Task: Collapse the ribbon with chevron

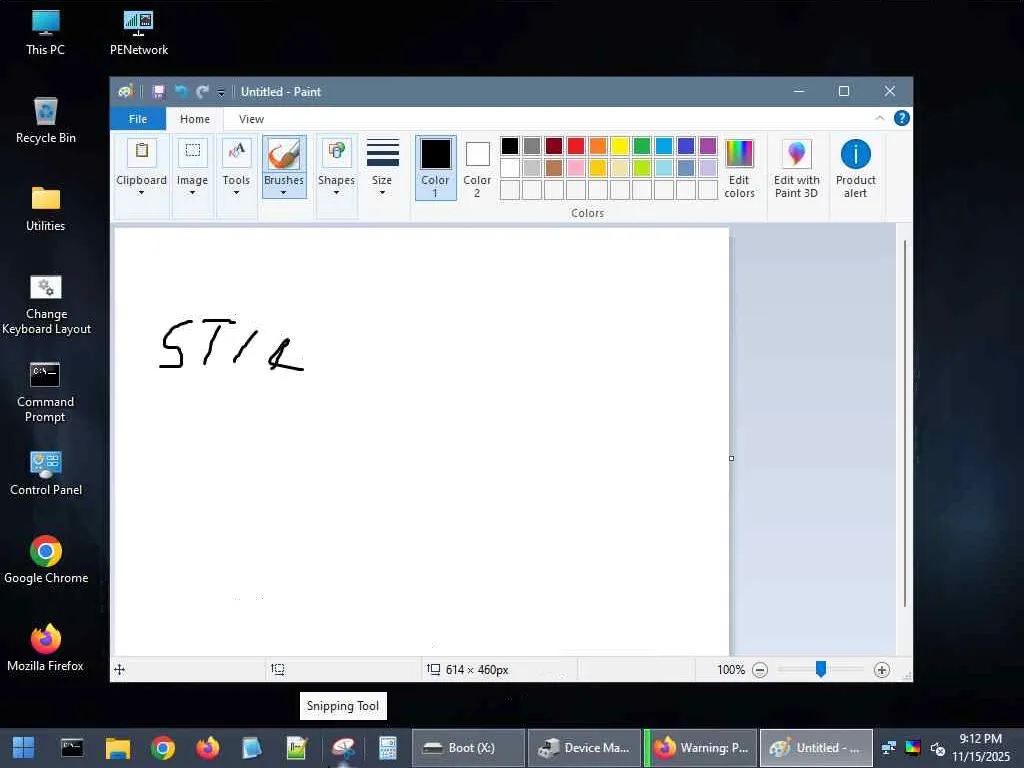Action: point(880,118)
